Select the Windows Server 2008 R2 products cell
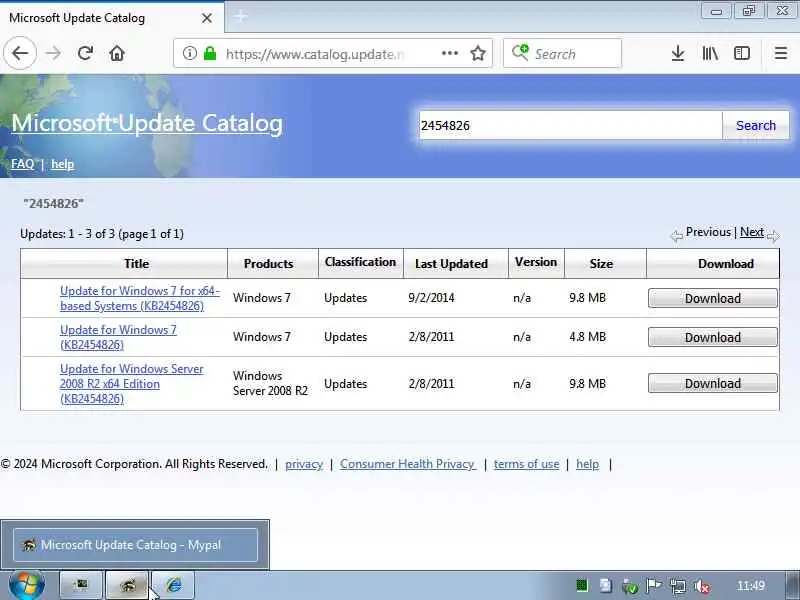Image resolution: width=800 pixels, height=600 pixels. click(x=270, y=383)
